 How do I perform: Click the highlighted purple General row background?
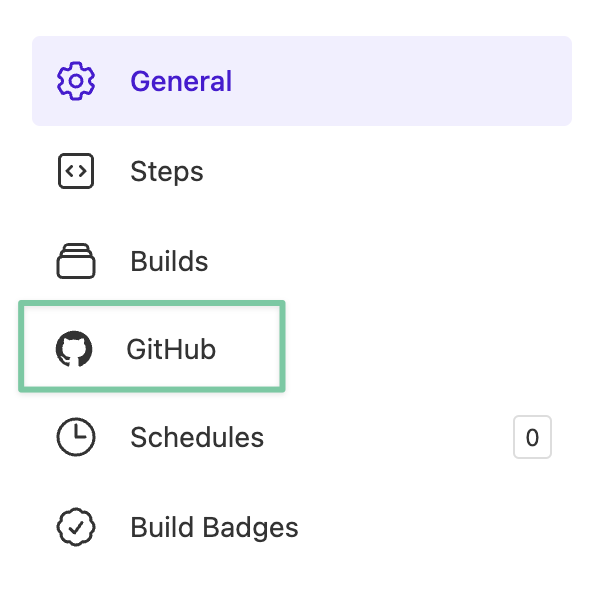(400, 81)
